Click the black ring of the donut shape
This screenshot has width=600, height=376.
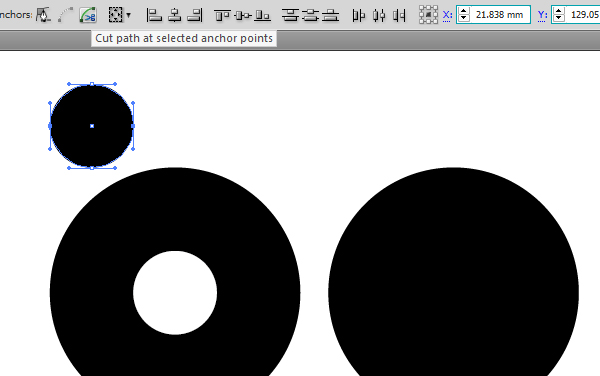tap(175, 210)
